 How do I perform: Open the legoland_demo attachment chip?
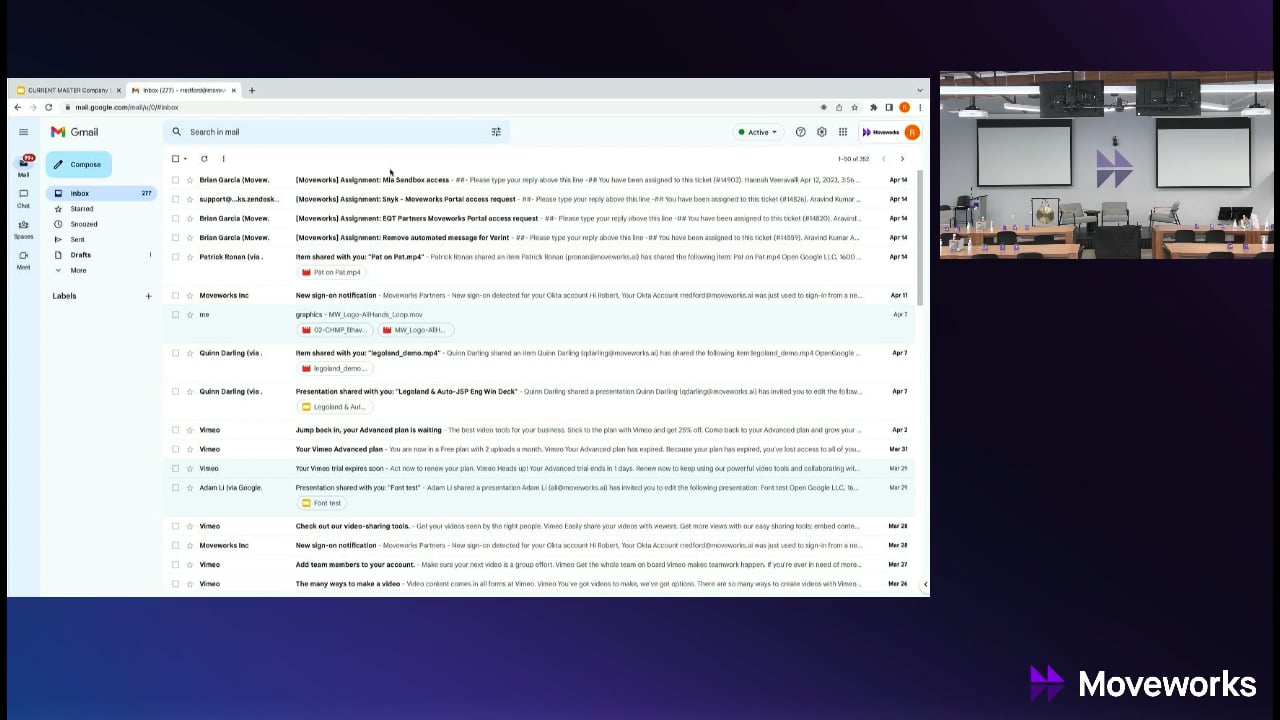click(x=334, y=368)
